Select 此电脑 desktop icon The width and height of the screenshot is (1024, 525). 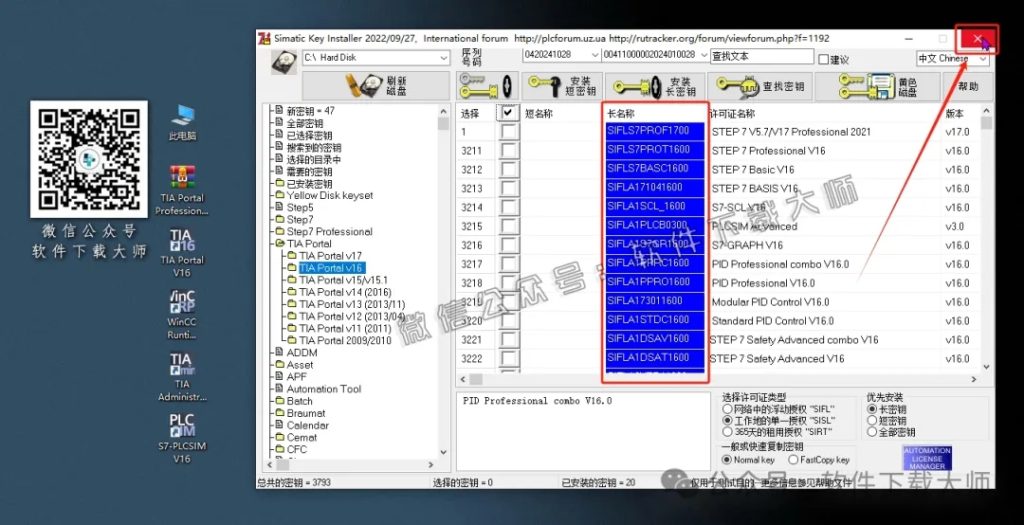point(182,123)
